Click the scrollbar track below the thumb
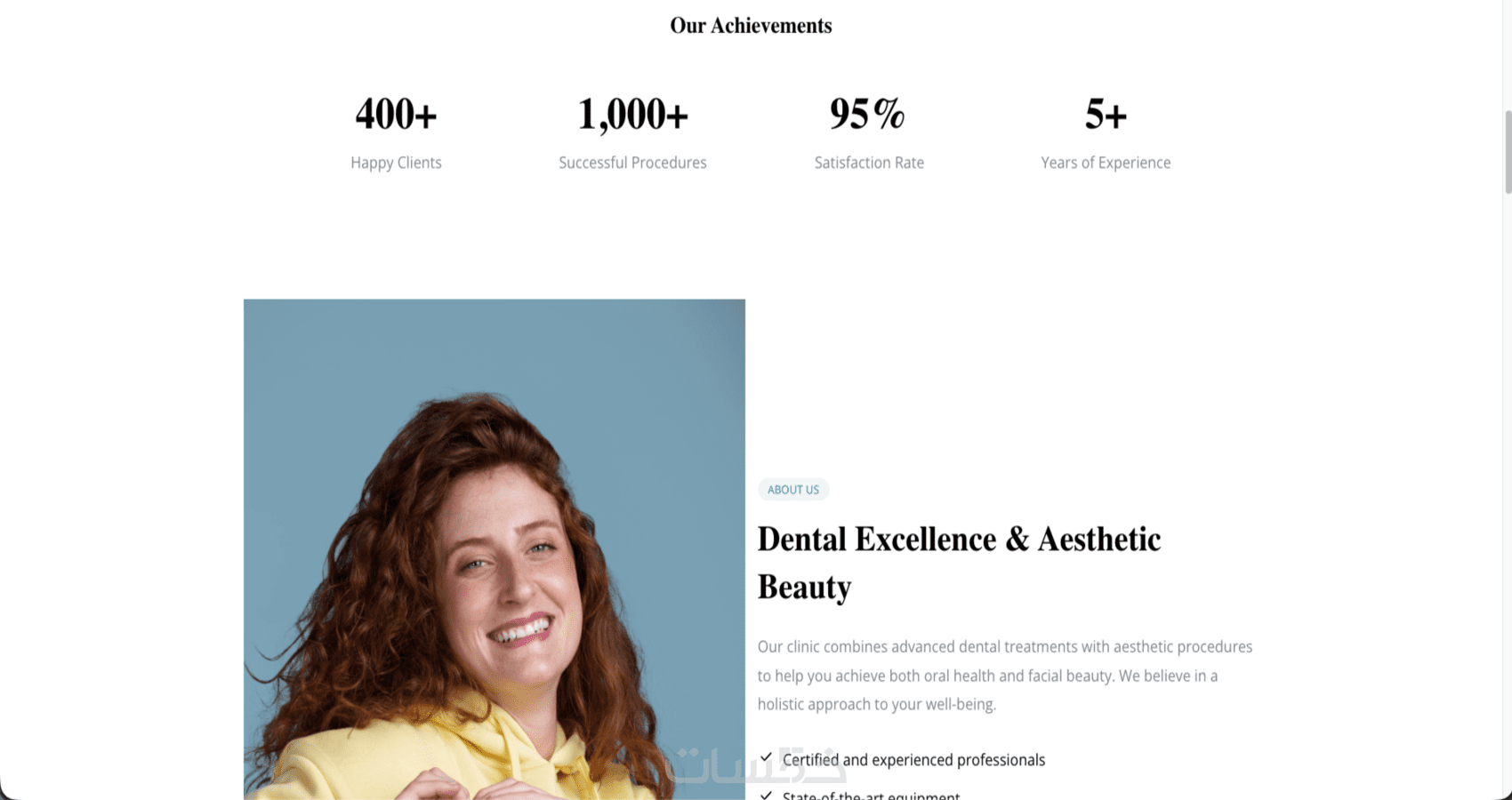The image size is (1512, 800). tap(1508, 489)
